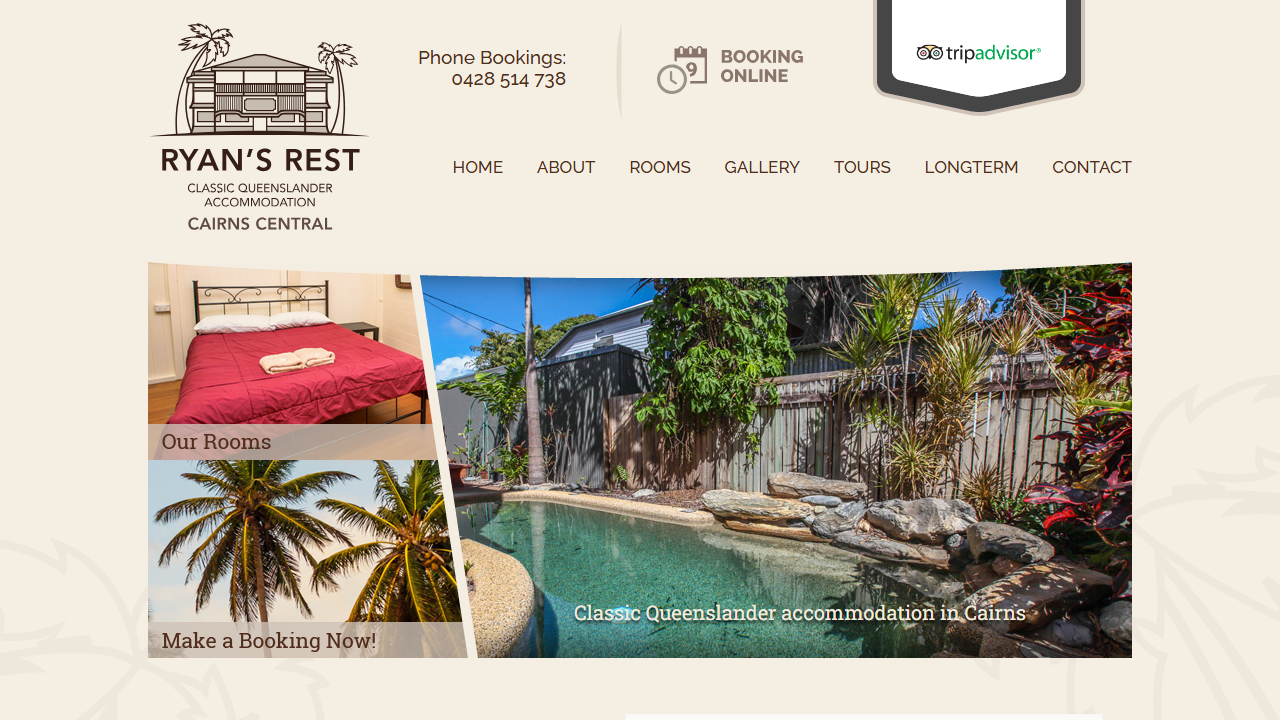Select ROOMS in the navigation
Screen dimensions: 1280x720
[x=660, y=167]
